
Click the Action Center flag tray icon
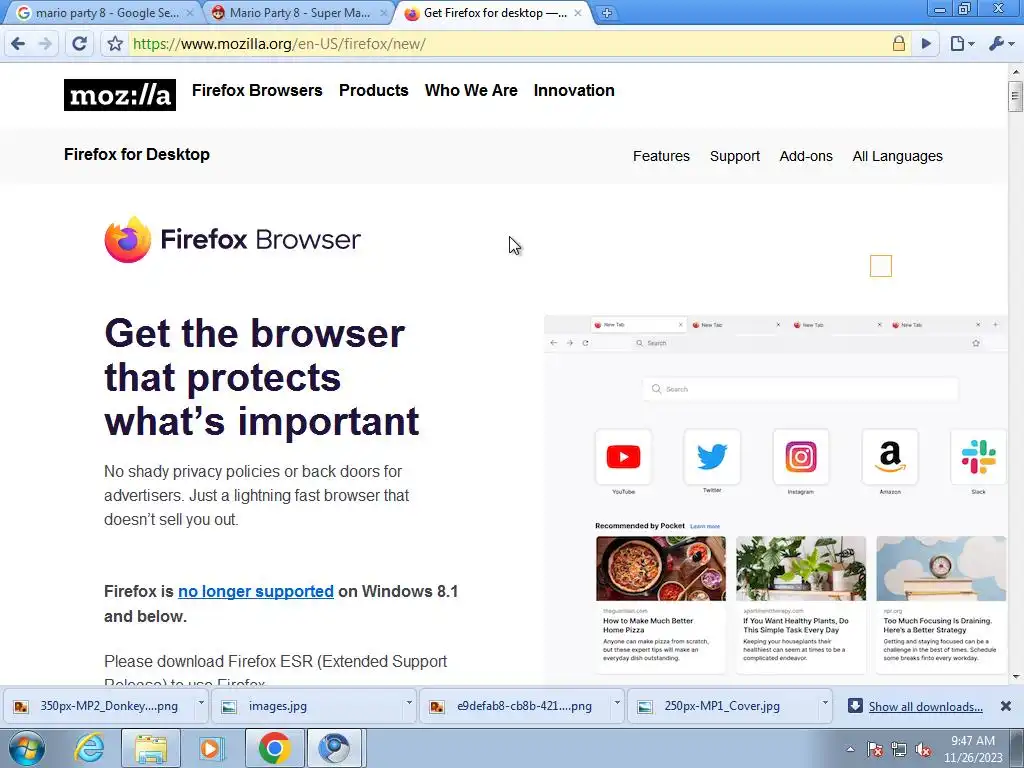pos(875,750)
